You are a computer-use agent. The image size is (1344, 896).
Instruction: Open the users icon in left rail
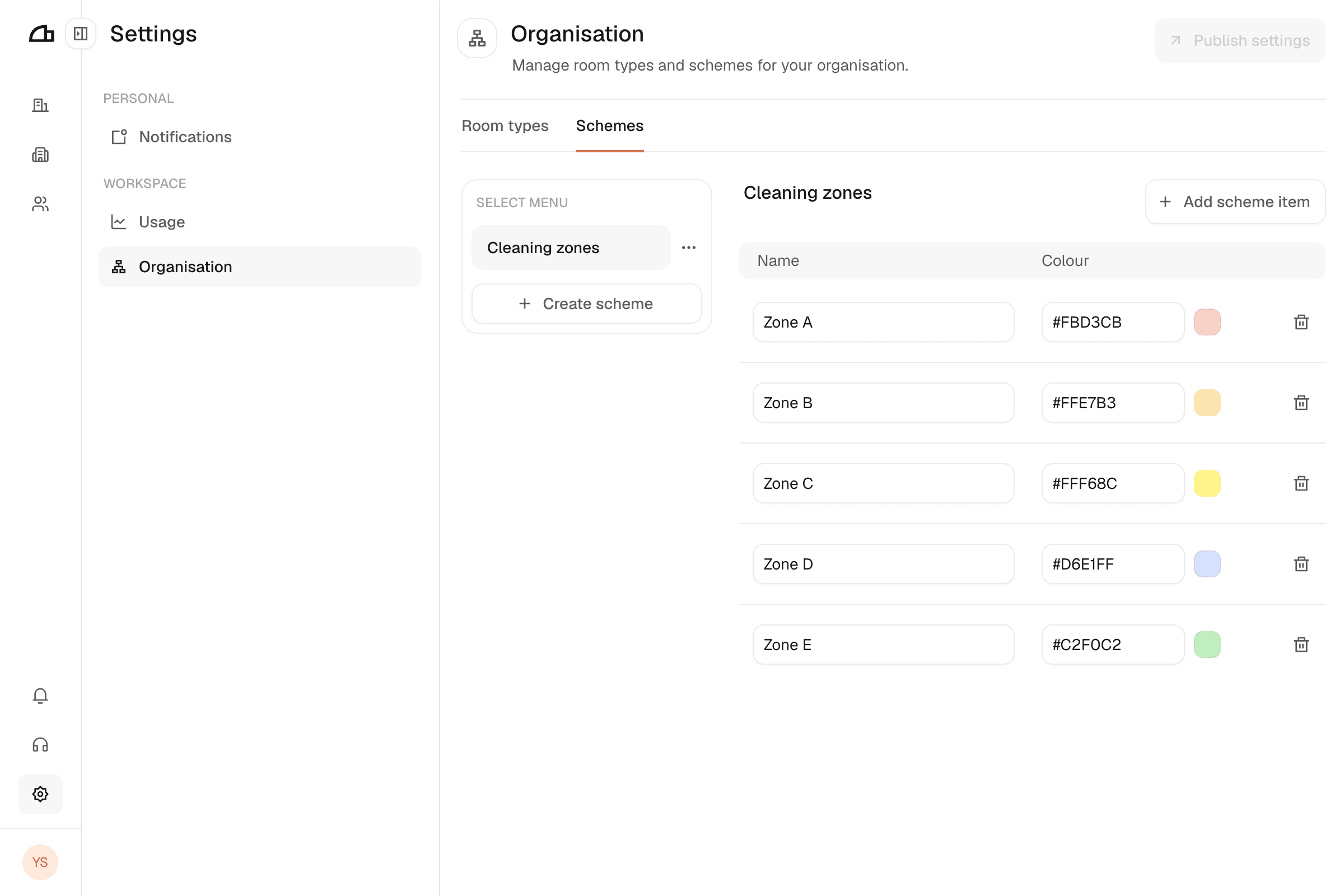click(40, 204)
